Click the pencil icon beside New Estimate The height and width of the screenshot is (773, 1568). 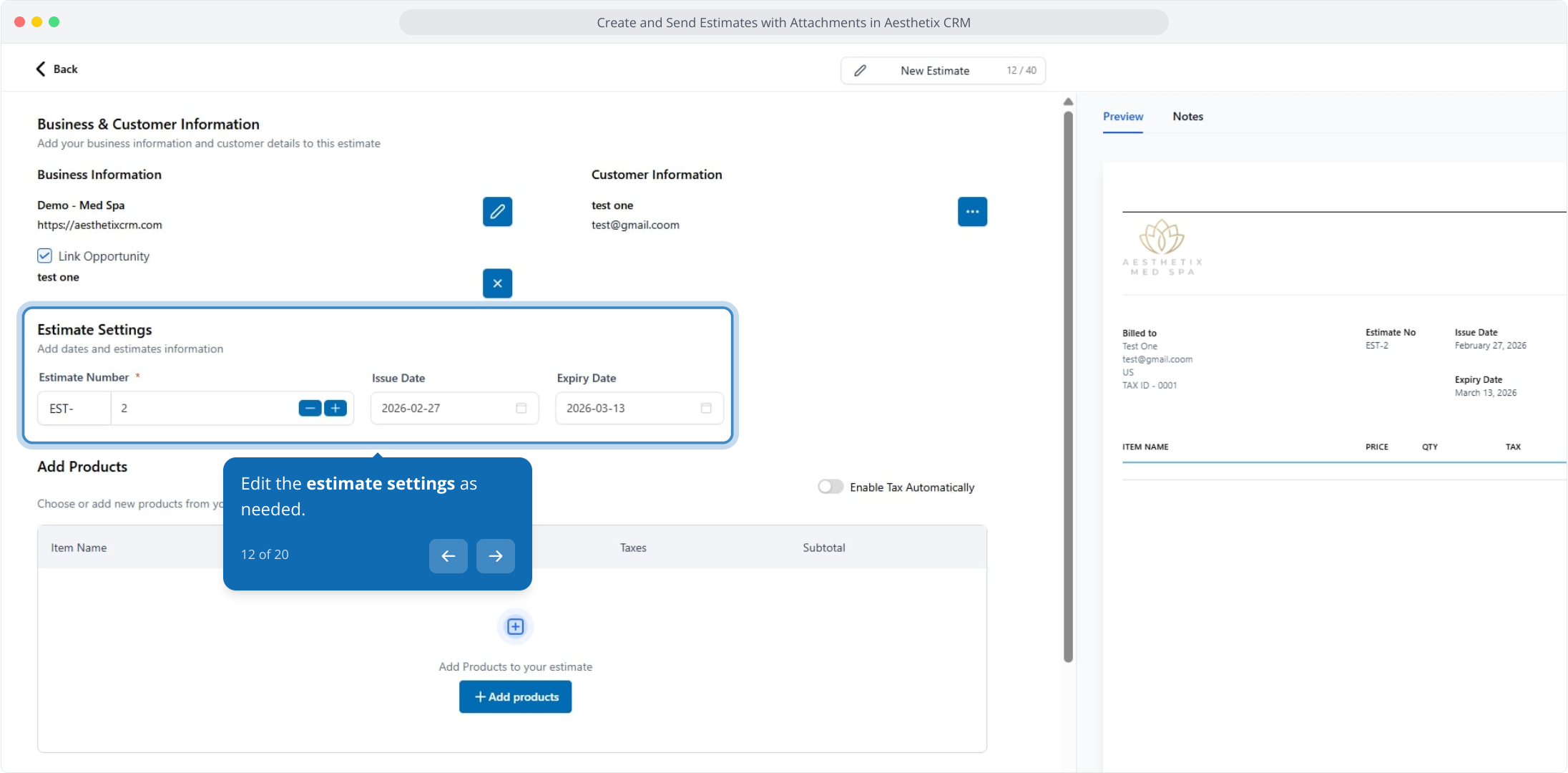click(860, 70)
